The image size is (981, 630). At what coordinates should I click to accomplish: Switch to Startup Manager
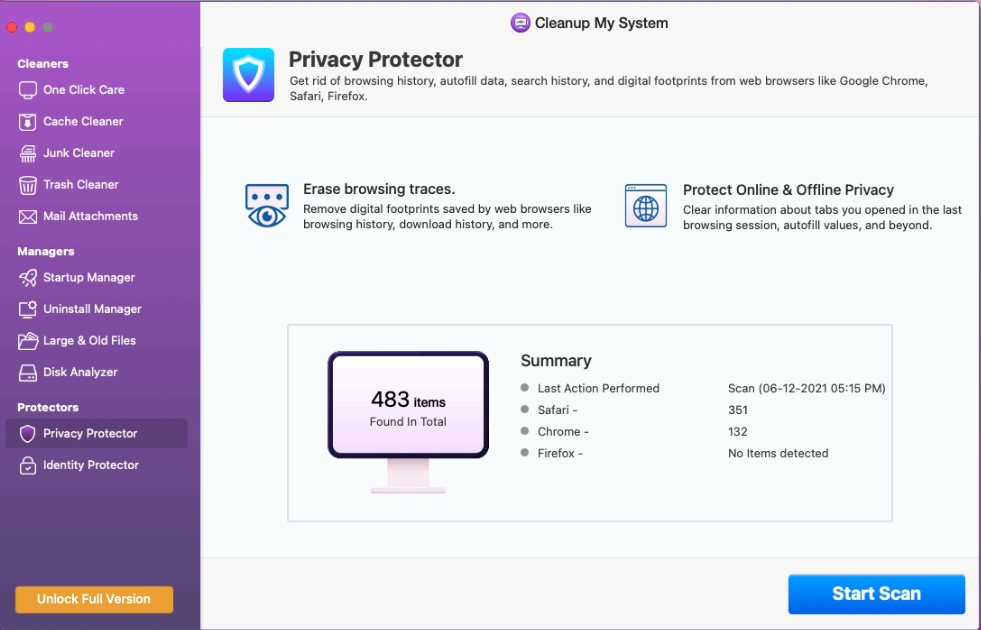pos(89,278)
